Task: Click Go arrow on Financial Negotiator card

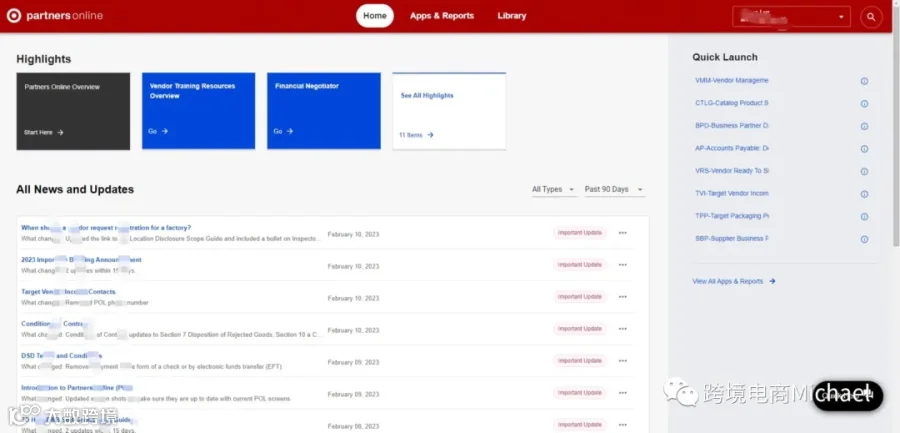Action: coord(290,131)
